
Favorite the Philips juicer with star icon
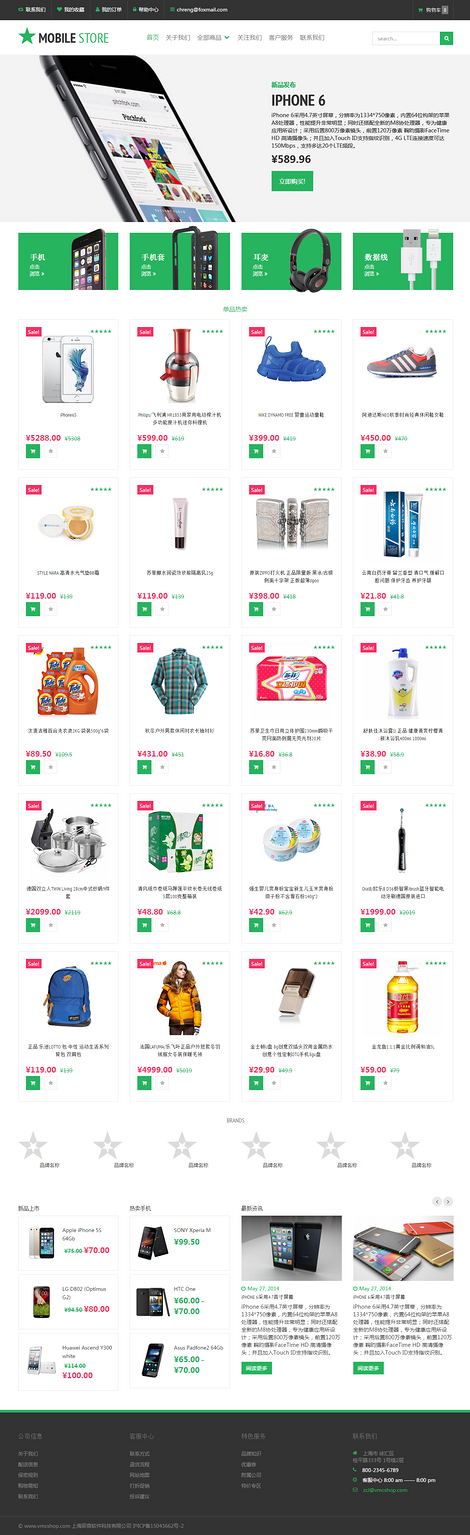coord(161,451)
